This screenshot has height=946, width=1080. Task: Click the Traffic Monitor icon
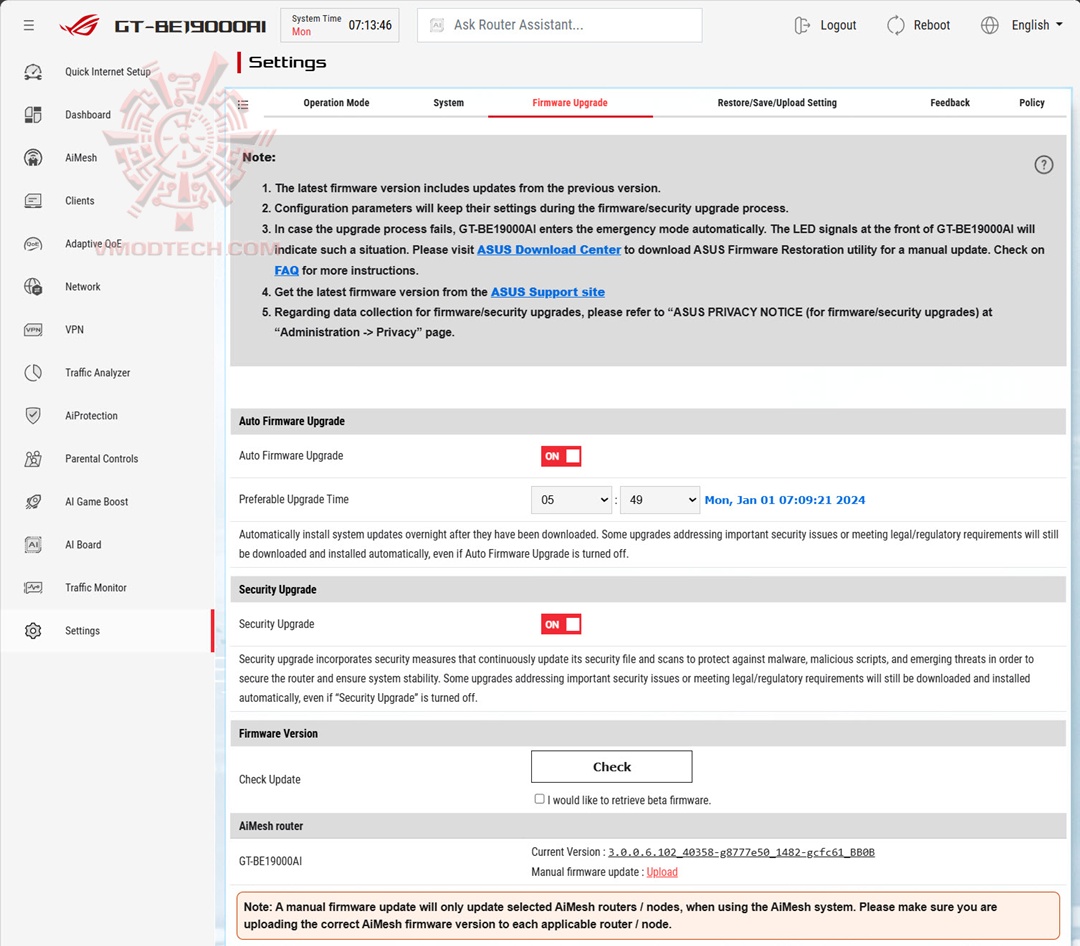pyautogui.click(x=33, y=588)
